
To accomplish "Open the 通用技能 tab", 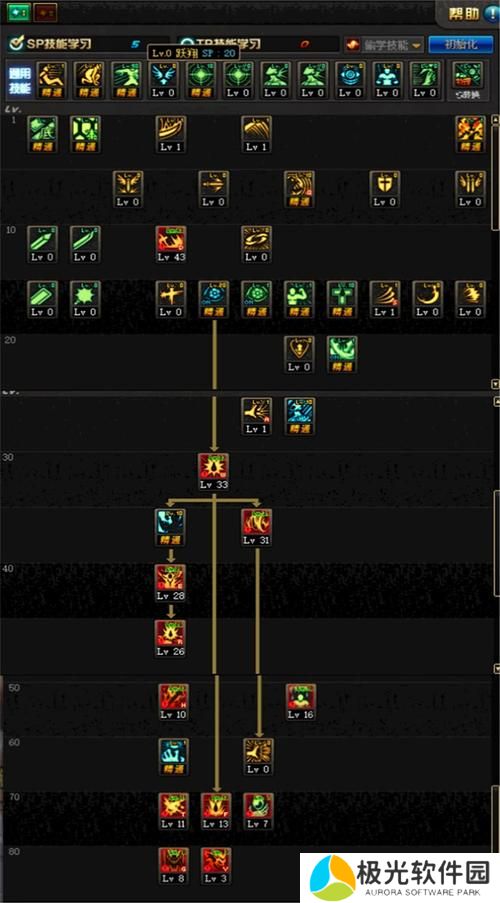I will click(19, 81).
